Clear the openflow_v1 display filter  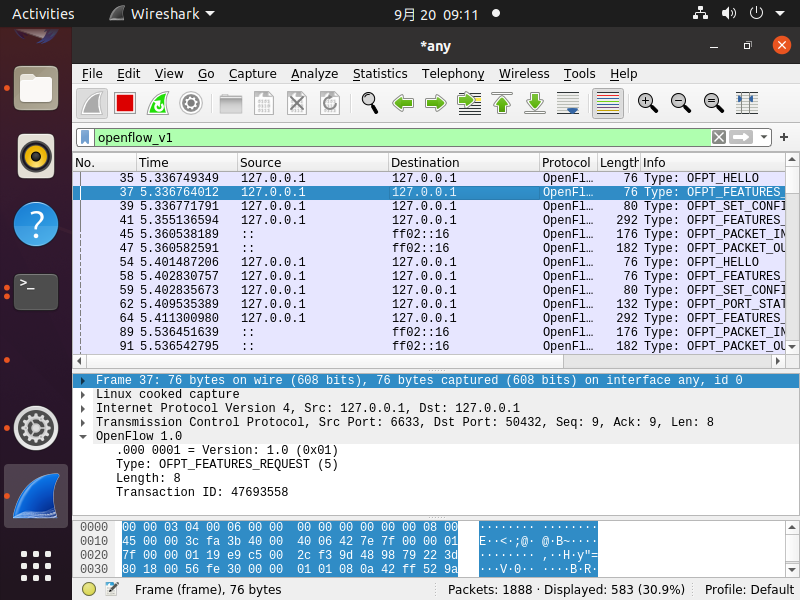click(x=719, y=137)
